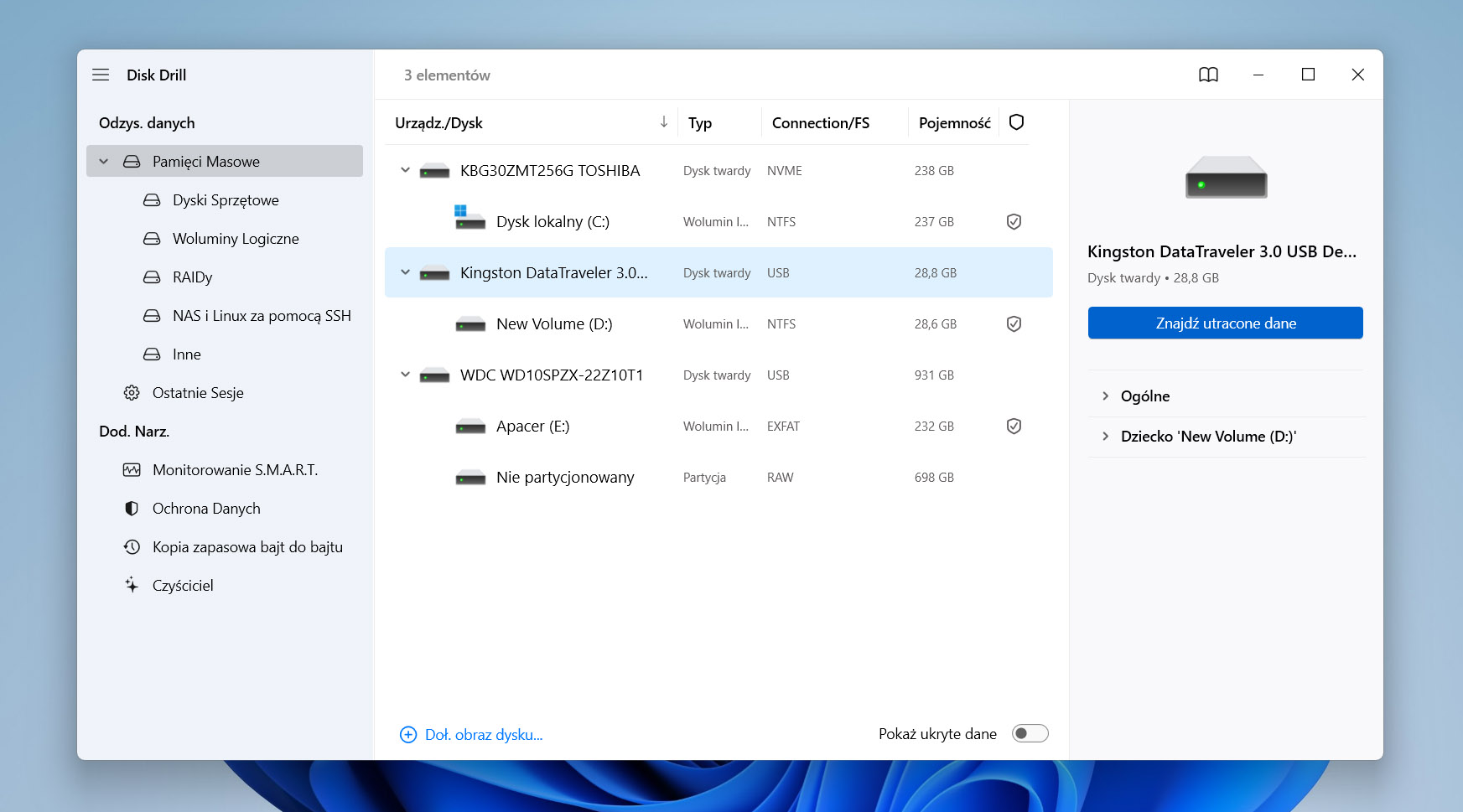The height and width of the screenshot is (812, 1463).
Task: Open the Czyściciel label in sidebar
Action: pyautogui.click(x=183, y=586)
